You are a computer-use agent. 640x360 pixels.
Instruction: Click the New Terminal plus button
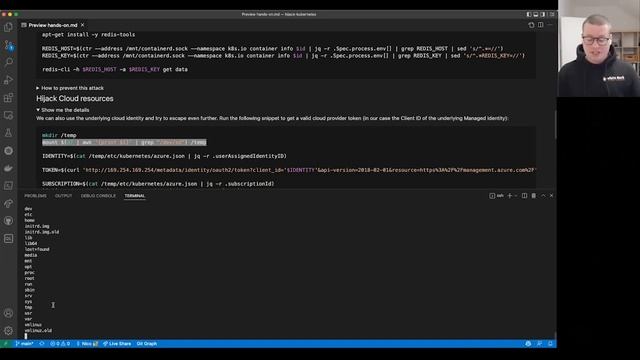[x=509, y=196]
